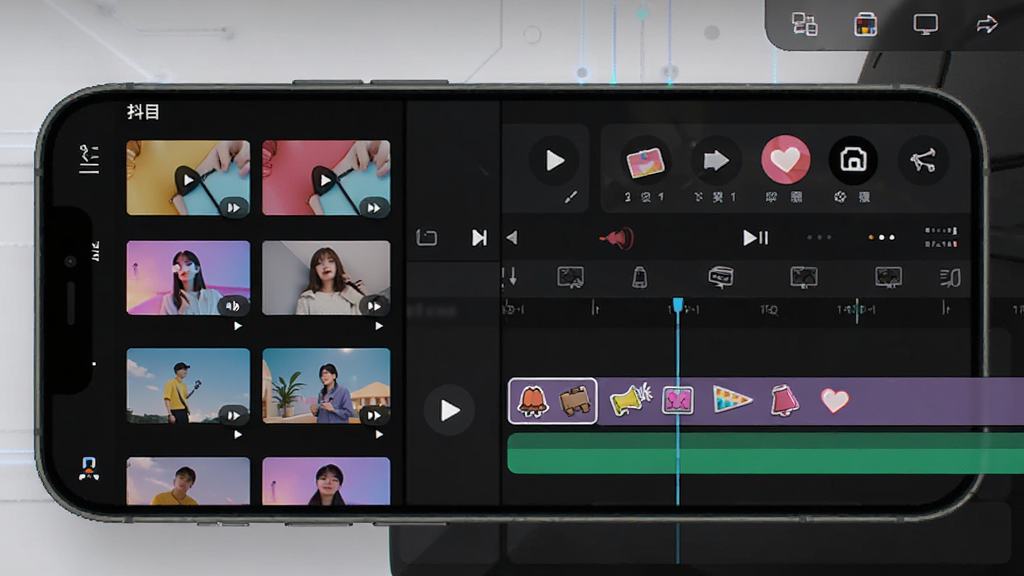1024x576 pixels.
Task: Select the white heart sticker on the track
Action: click(x=835, y=400)
